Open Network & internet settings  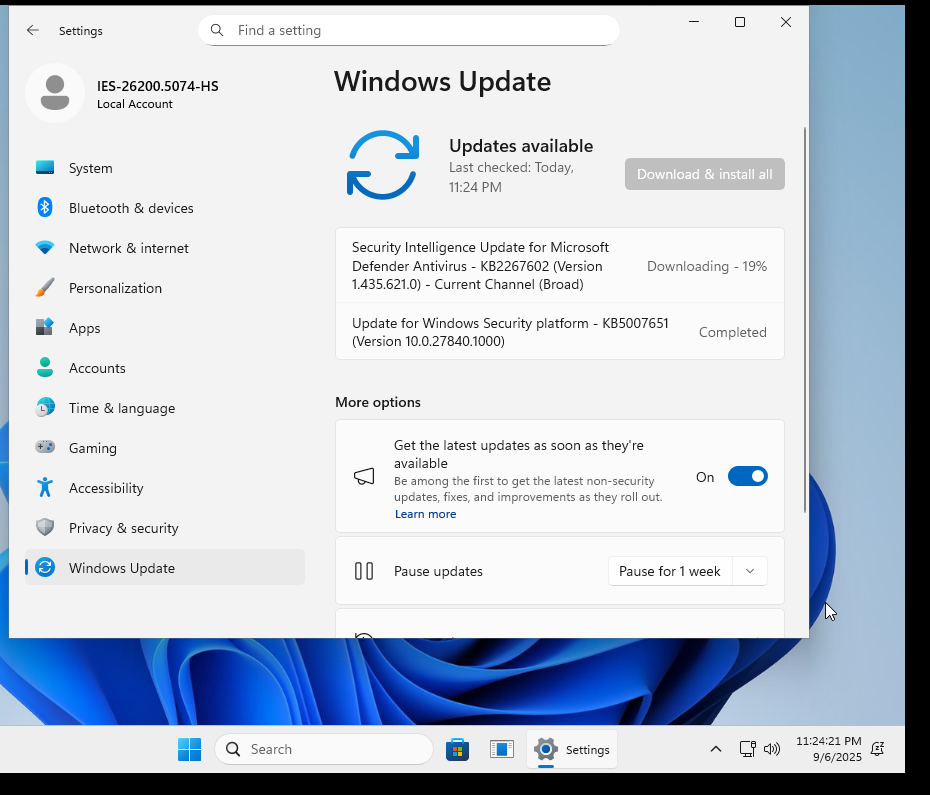tap(165, 248)
